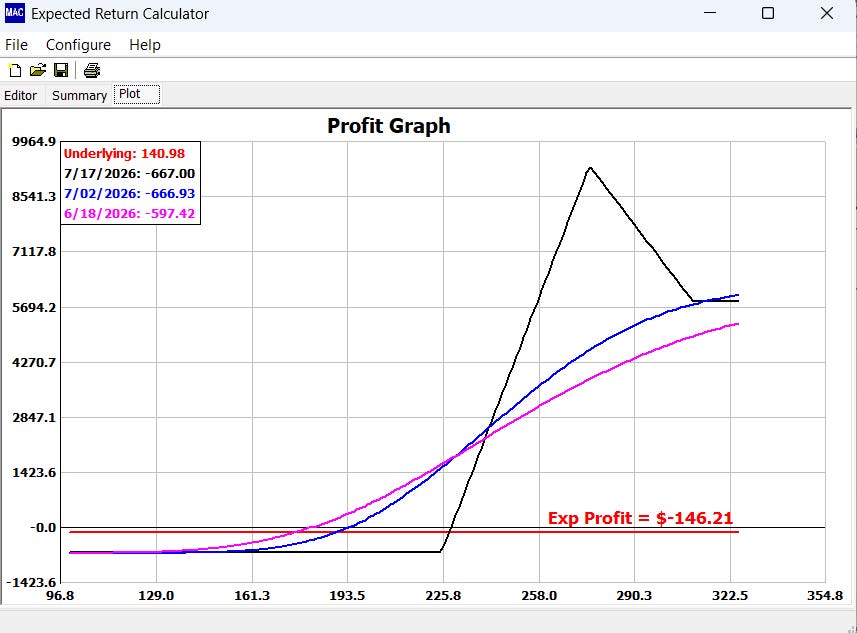857x633 pixels.
Task: Click the 354.8 x-axis label
Action: [825, 595]
